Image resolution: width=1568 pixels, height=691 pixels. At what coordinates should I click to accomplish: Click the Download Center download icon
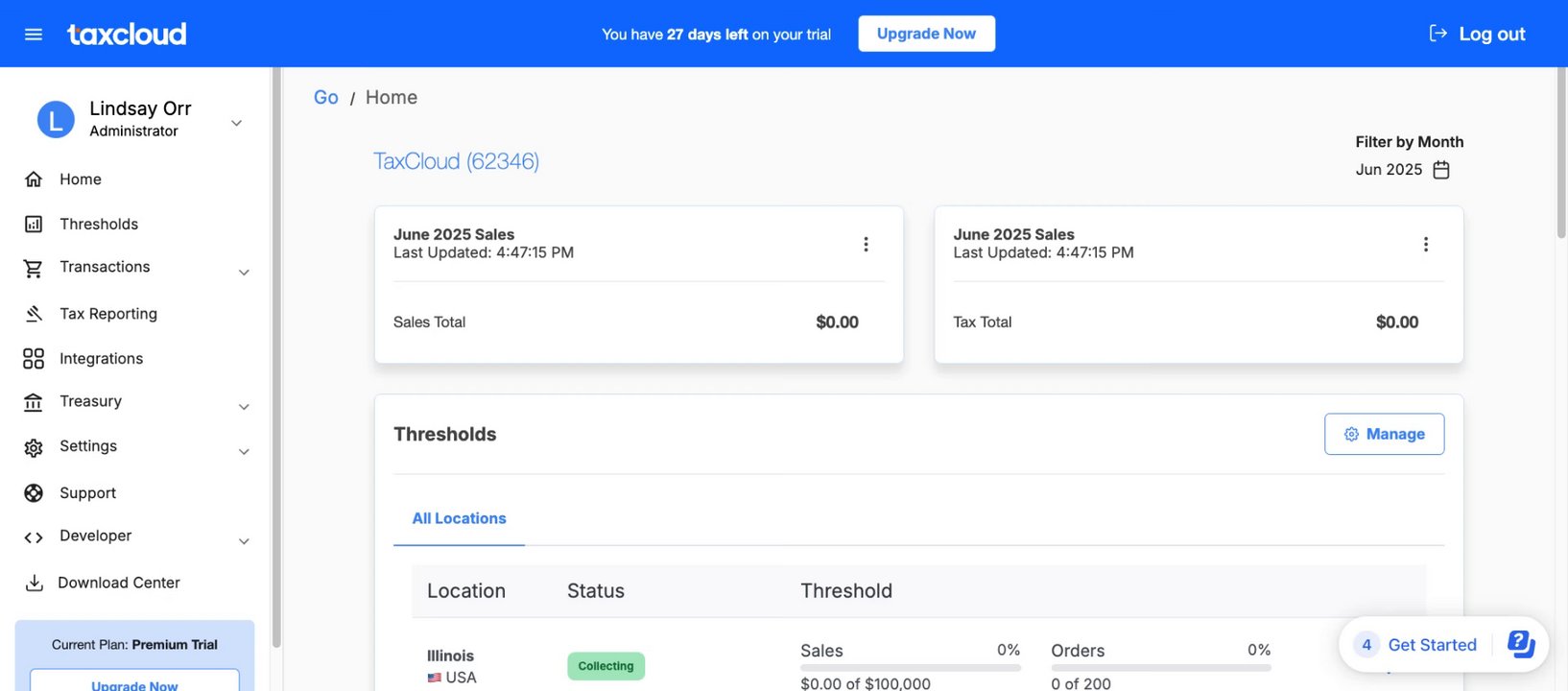coord(34,584)
